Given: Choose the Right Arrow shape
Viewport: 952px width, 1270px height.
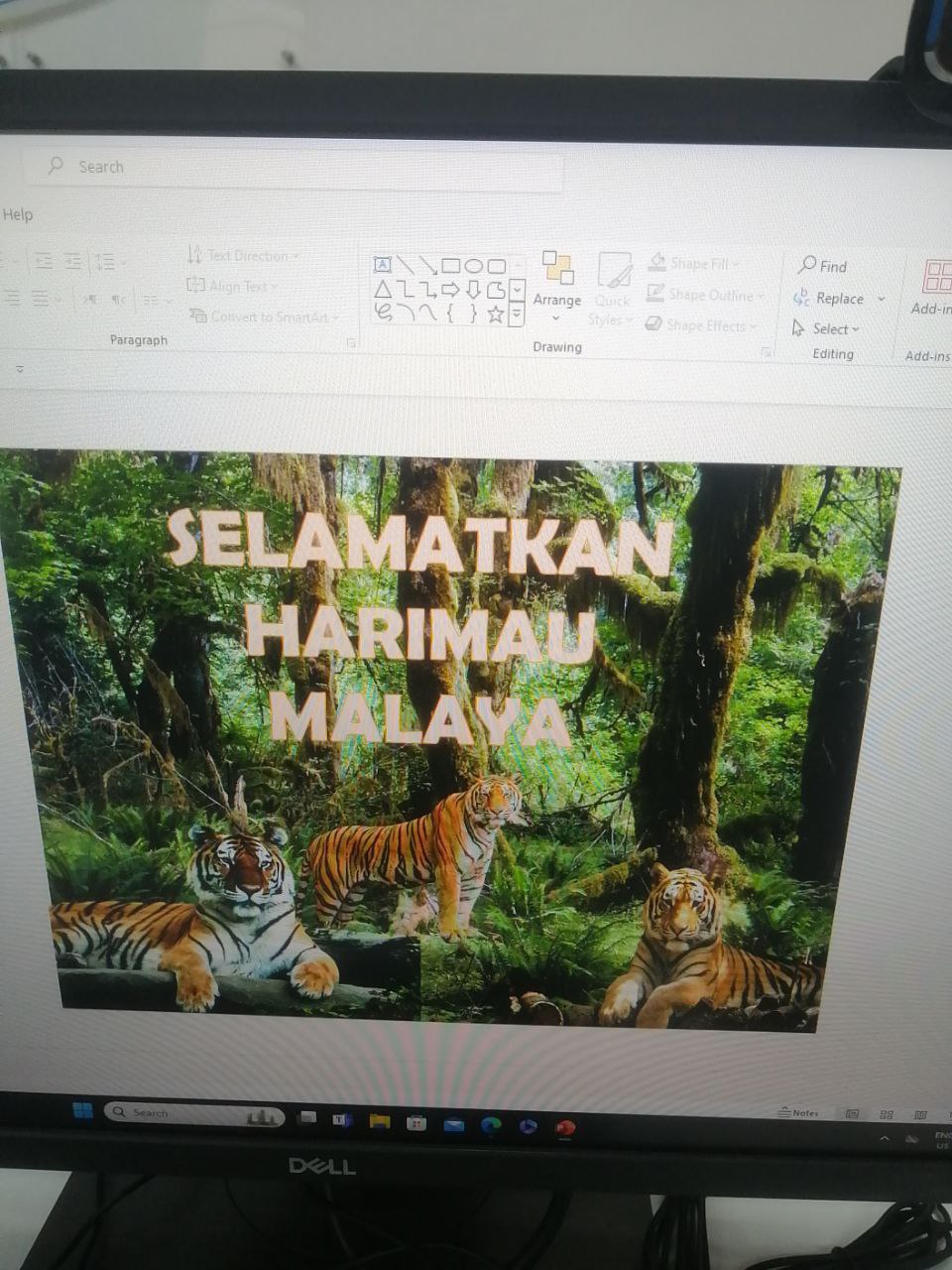Looking at the screenshot, I should 450,290.
